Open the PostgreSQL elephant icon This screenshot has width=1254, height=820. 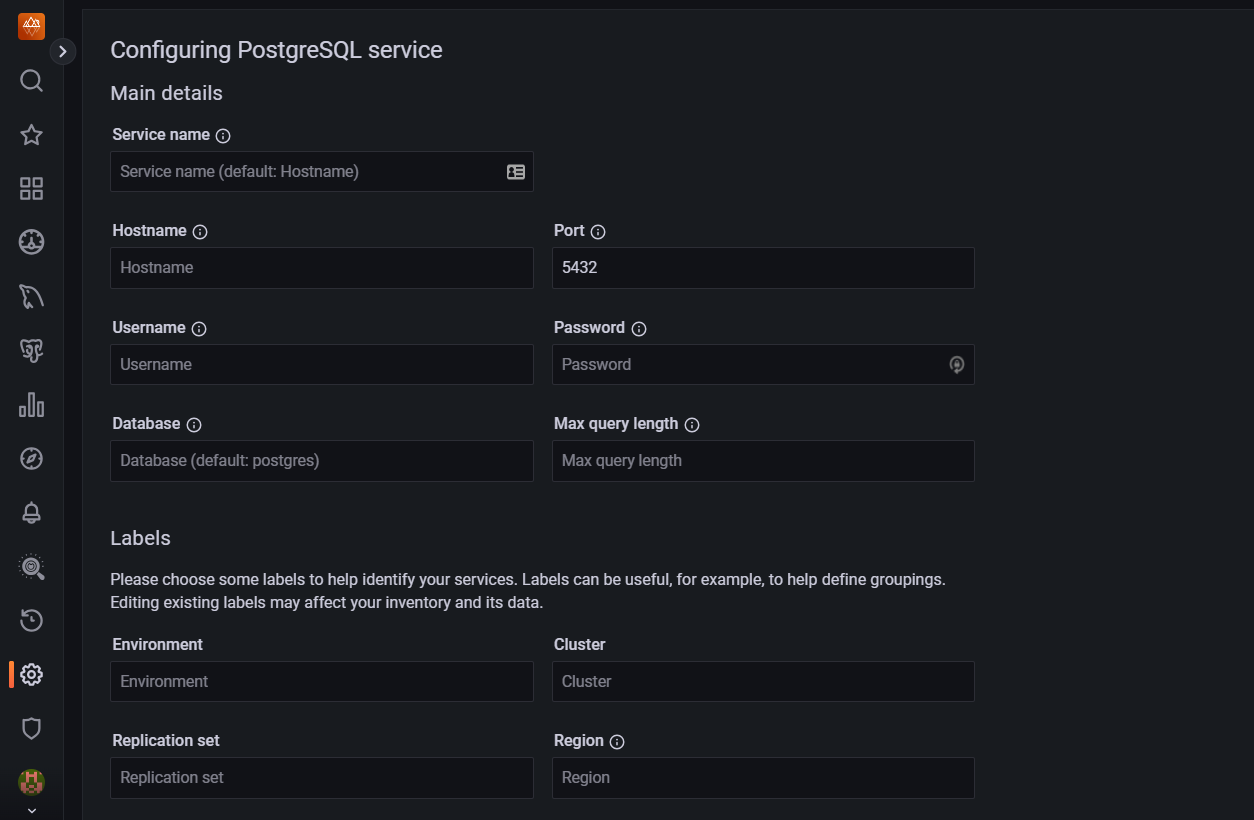tap(31, 350)
